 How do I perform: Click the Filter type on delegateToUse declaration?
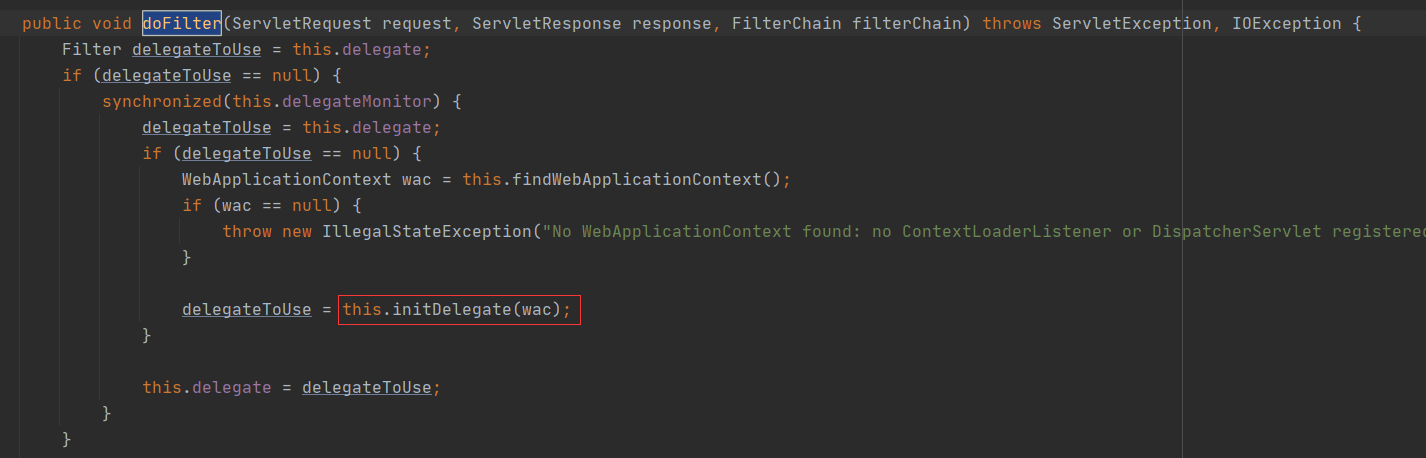[x=92, y=48]
